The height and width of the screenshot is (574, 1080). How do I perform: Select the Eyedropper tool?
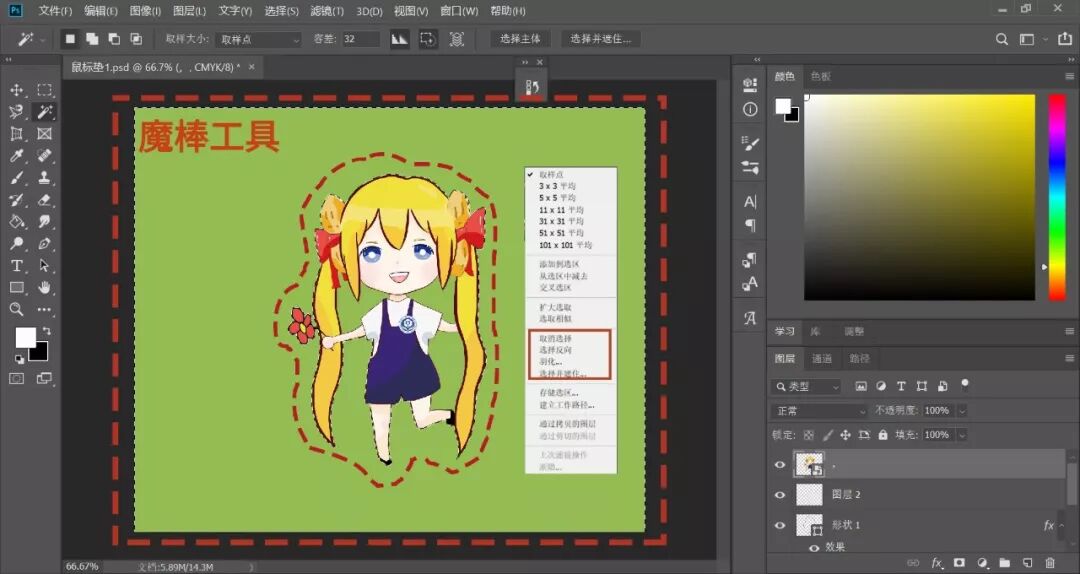(x=17, y=156)
